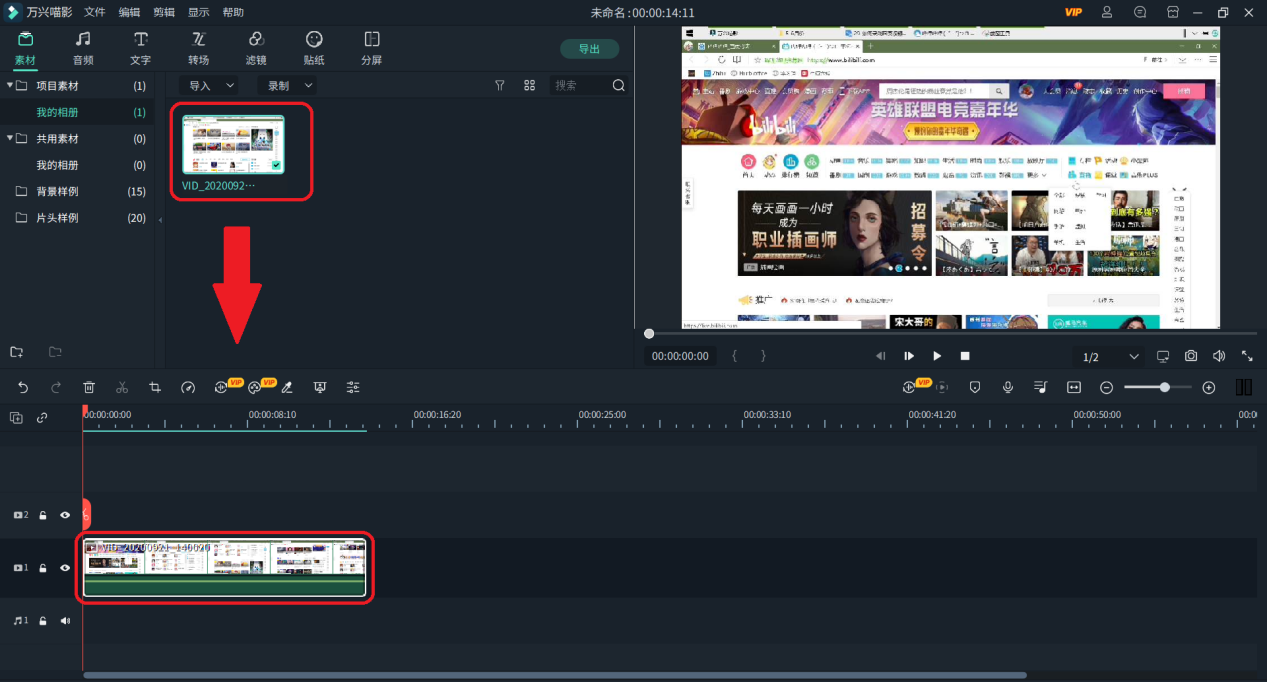The width and height of the screenshot is (1267, 682).
Task: Open the 录制 record dropdown
Action: point(288,86)
